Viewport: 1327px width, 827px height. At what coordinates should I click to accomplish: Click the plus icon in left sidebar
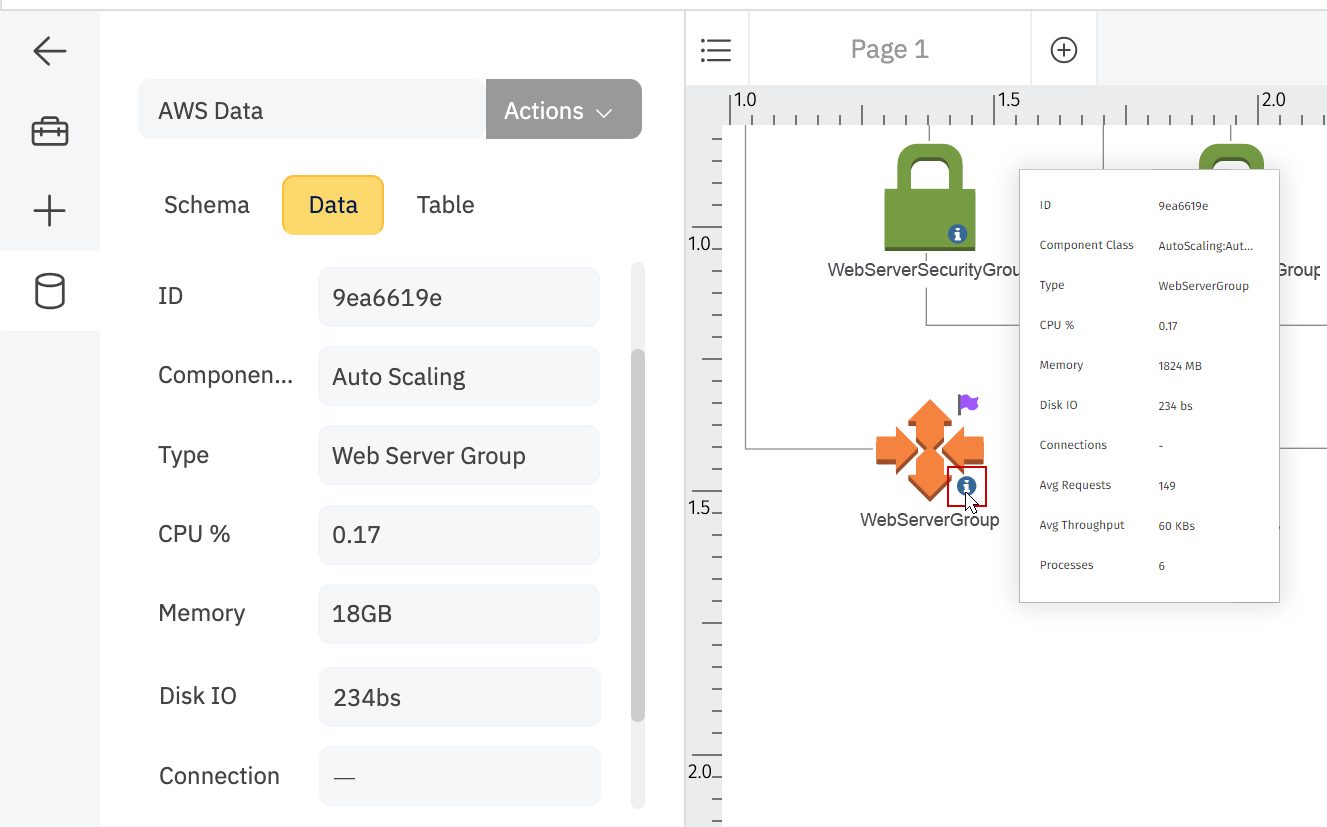48,210
